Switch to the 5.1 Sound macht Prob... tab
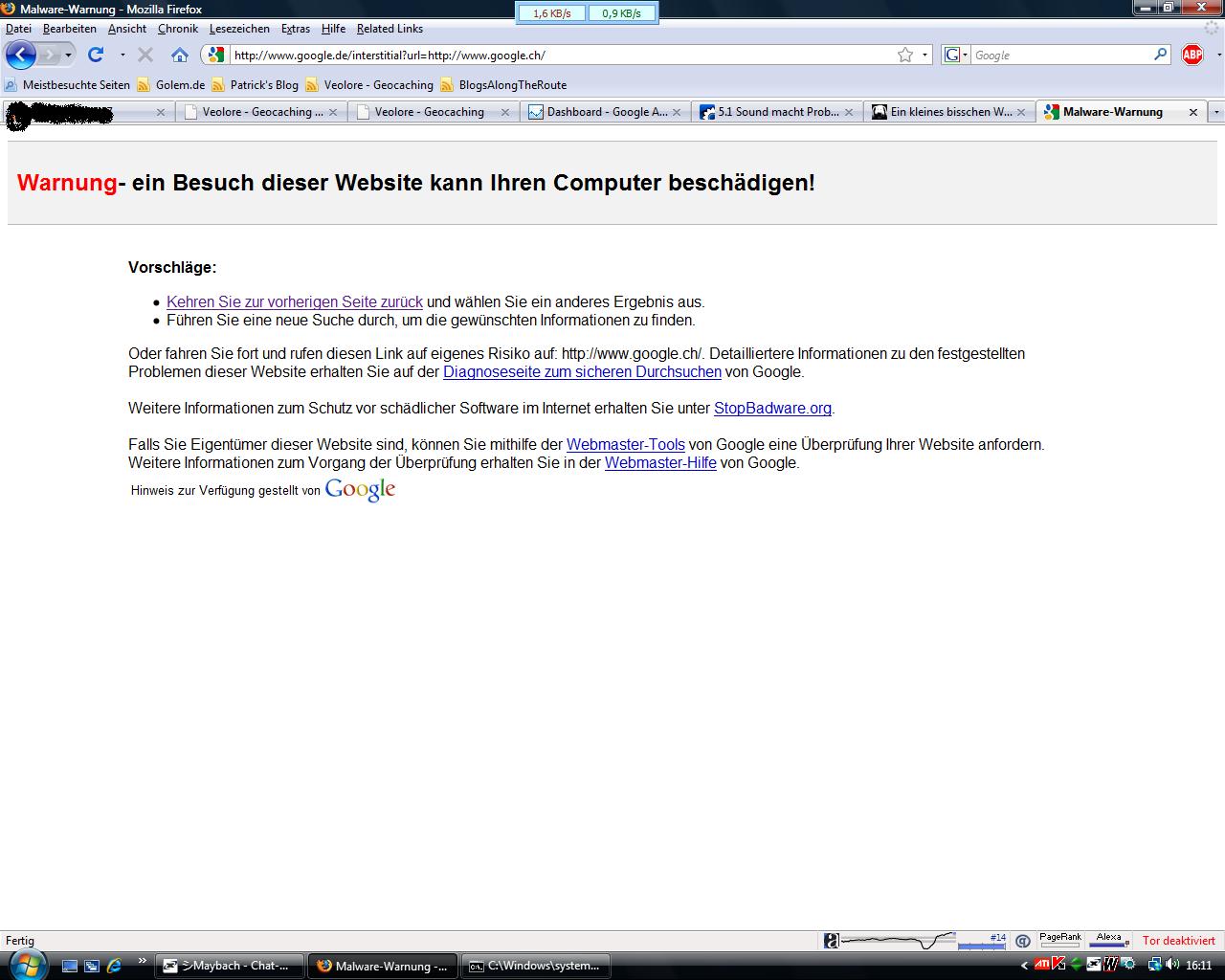The image size is (1225, 980). point(777,112)
